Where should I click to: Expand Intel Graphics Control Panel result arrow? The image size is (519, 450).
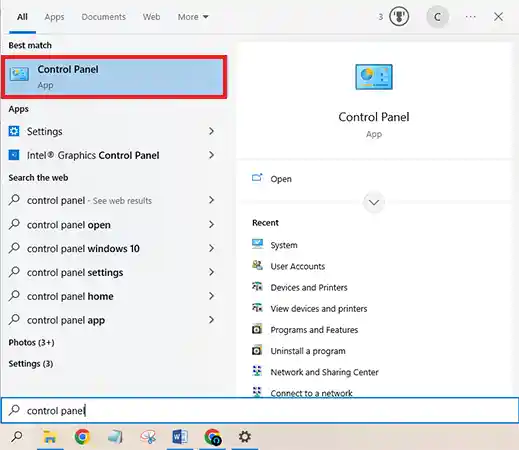click(x=211, y=155)
